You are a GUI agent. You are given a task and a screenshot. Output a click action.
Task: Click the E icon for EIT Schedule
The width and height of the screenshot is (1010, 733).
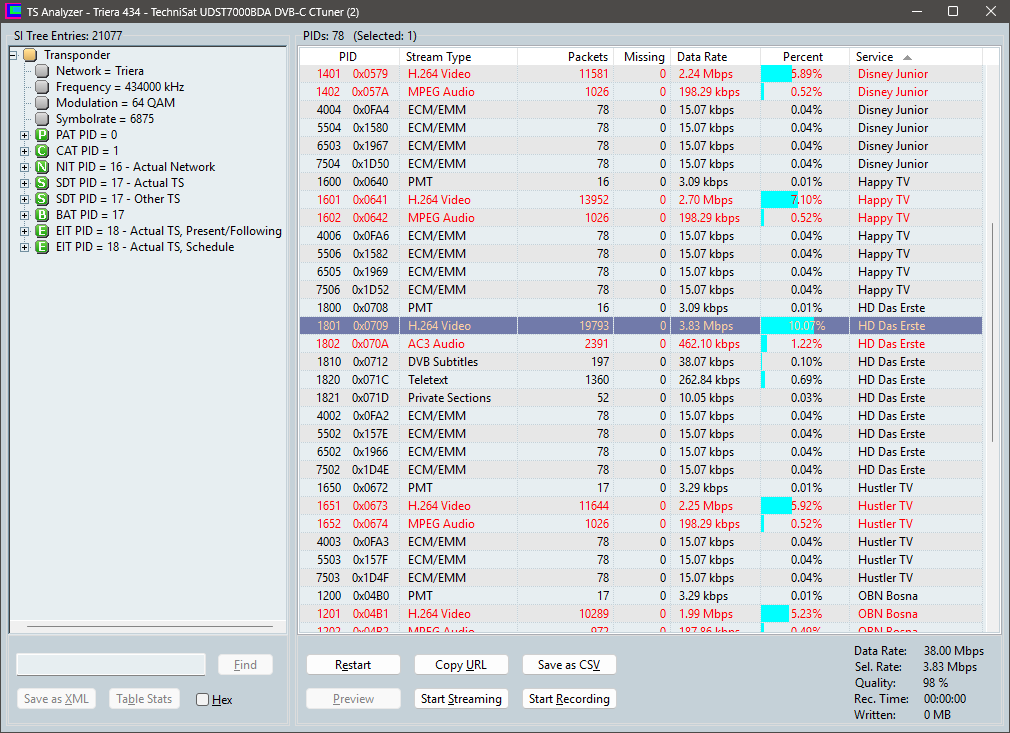42,247
